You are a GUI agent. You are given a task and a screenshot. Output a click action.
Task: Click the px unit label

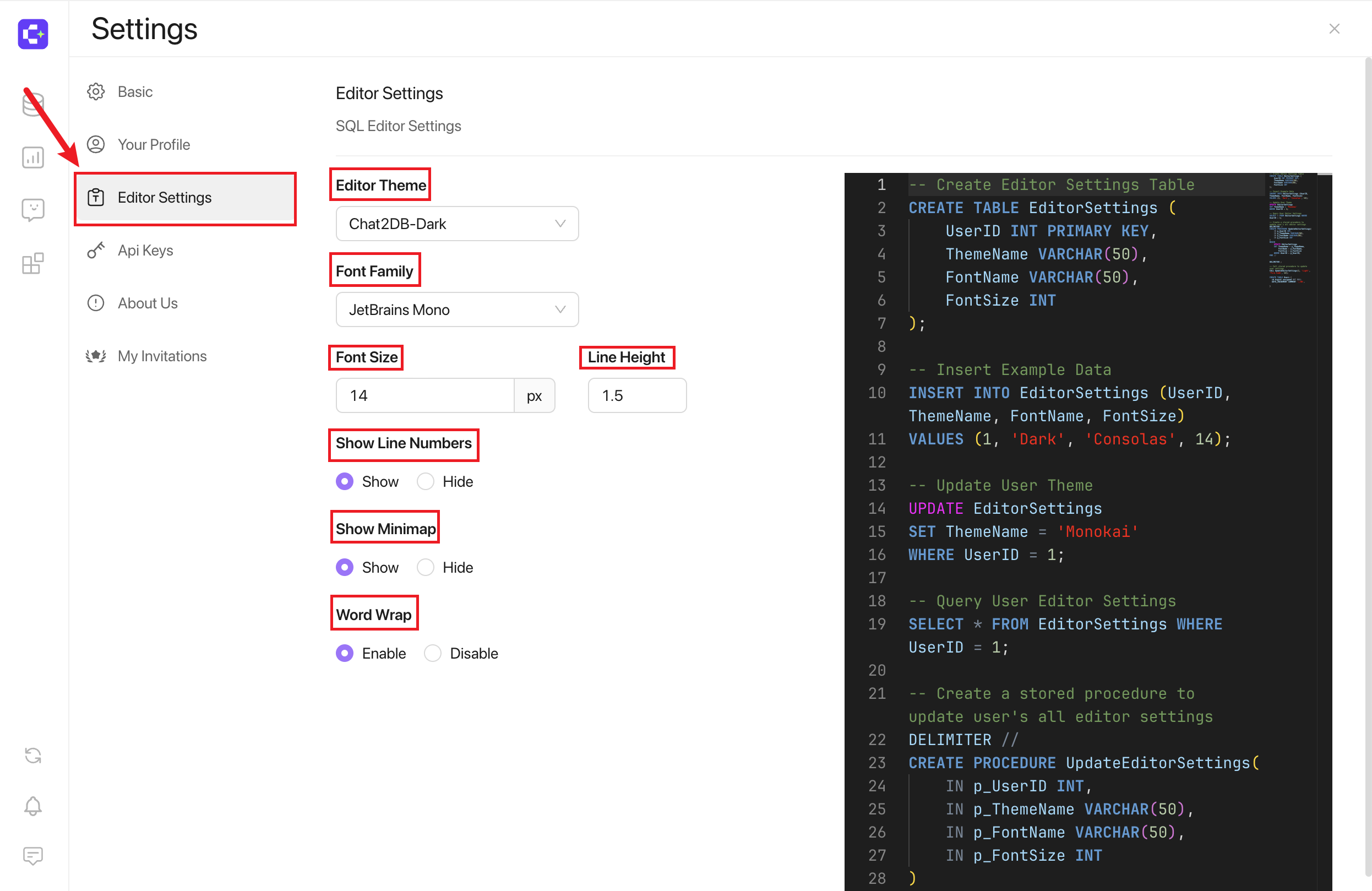coord(535,395)
